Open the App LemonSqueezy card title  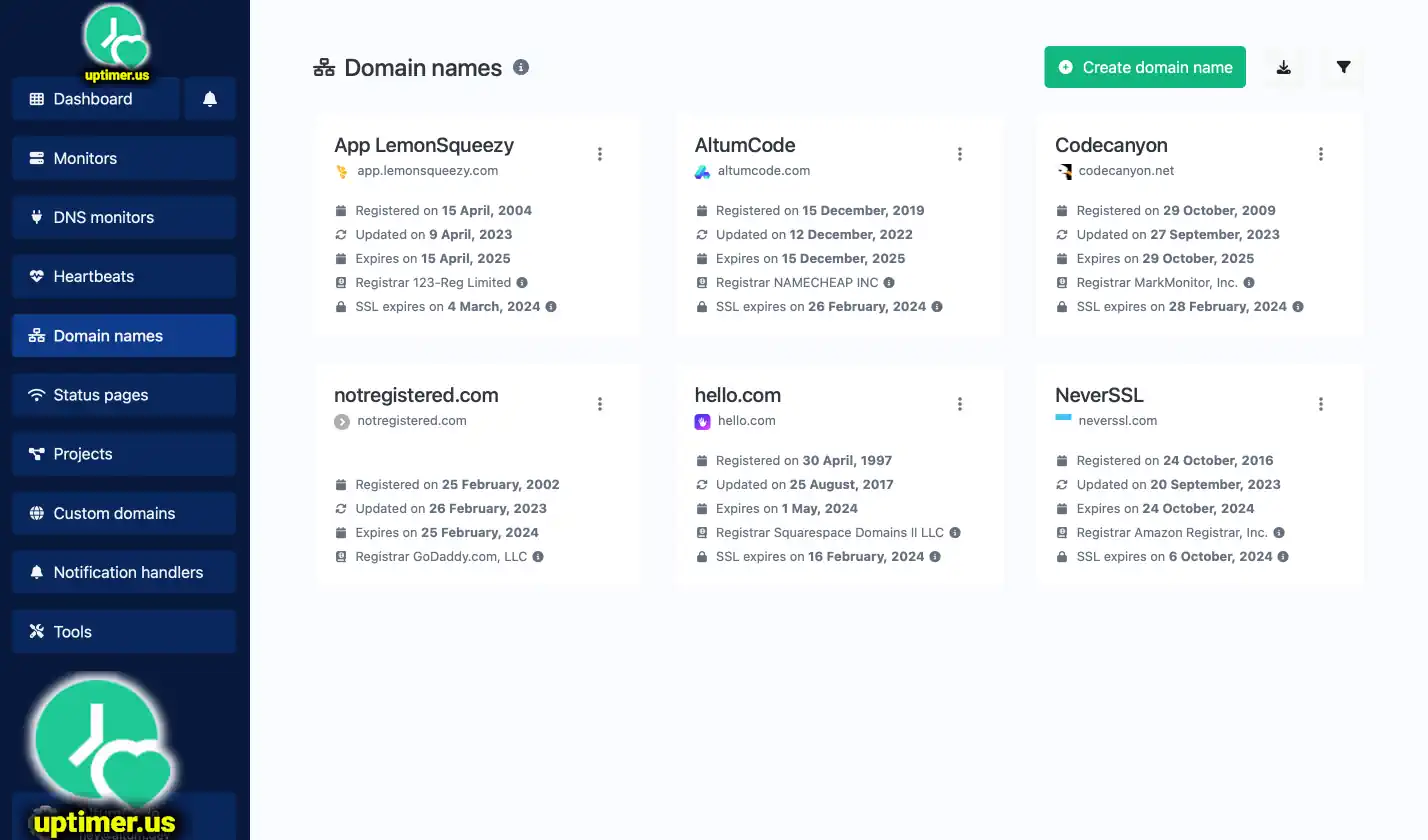424,145
